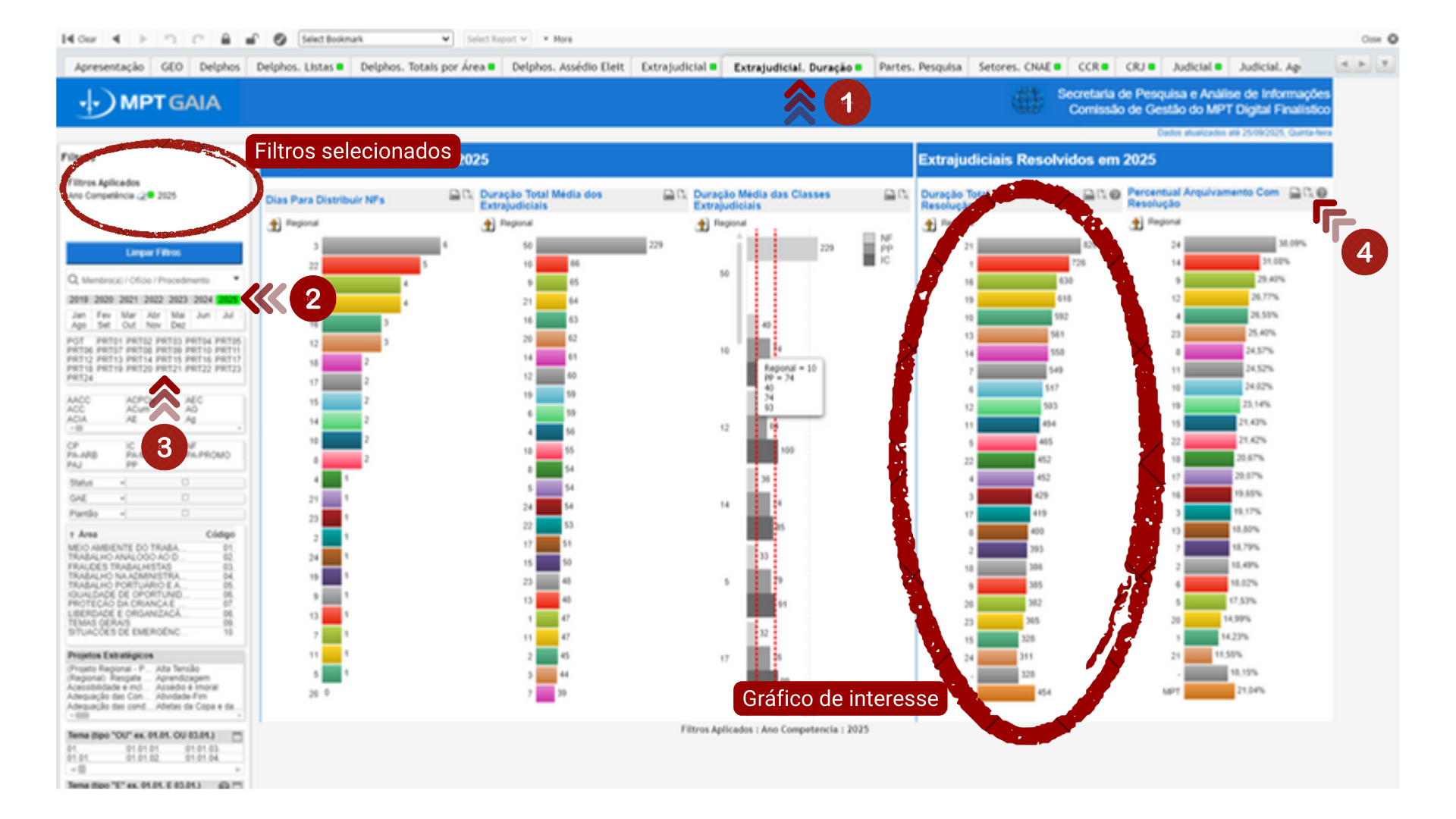Select MEIO AMBIENTE DO TRABA area row
This screenshot has width=1456, height=819.
point(124,548)
